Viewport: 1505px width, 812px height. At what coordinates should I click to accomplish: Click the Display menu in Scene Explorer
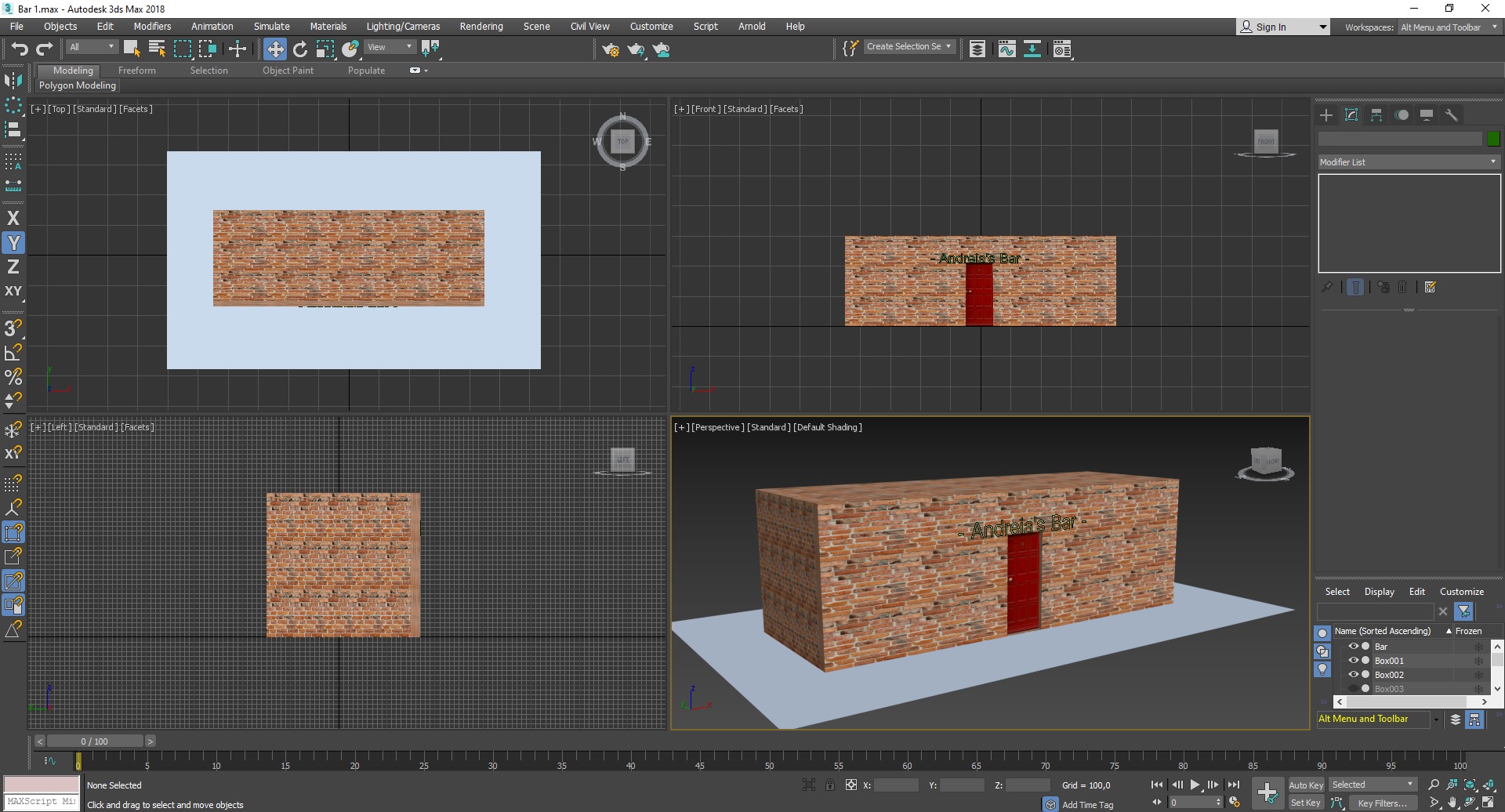pos(1379,592)
